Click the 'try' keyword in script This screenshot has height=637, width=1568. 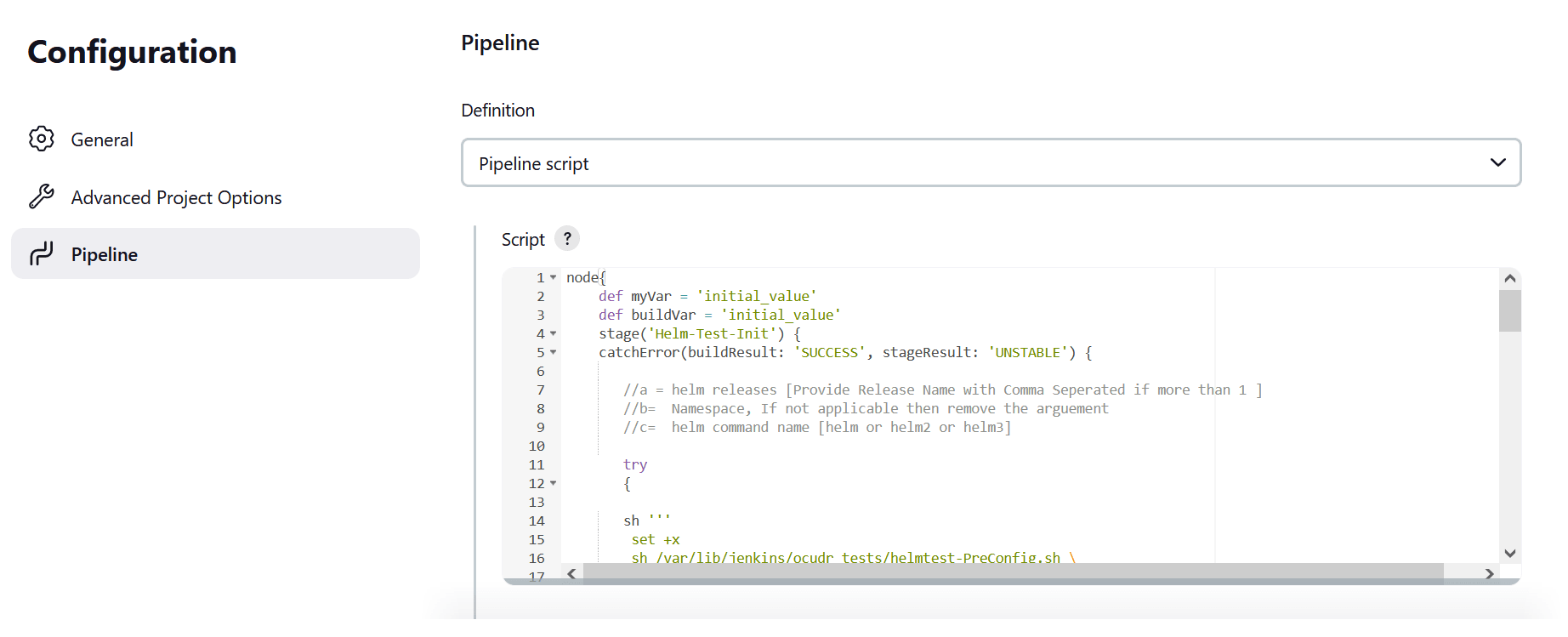(635, 464)
